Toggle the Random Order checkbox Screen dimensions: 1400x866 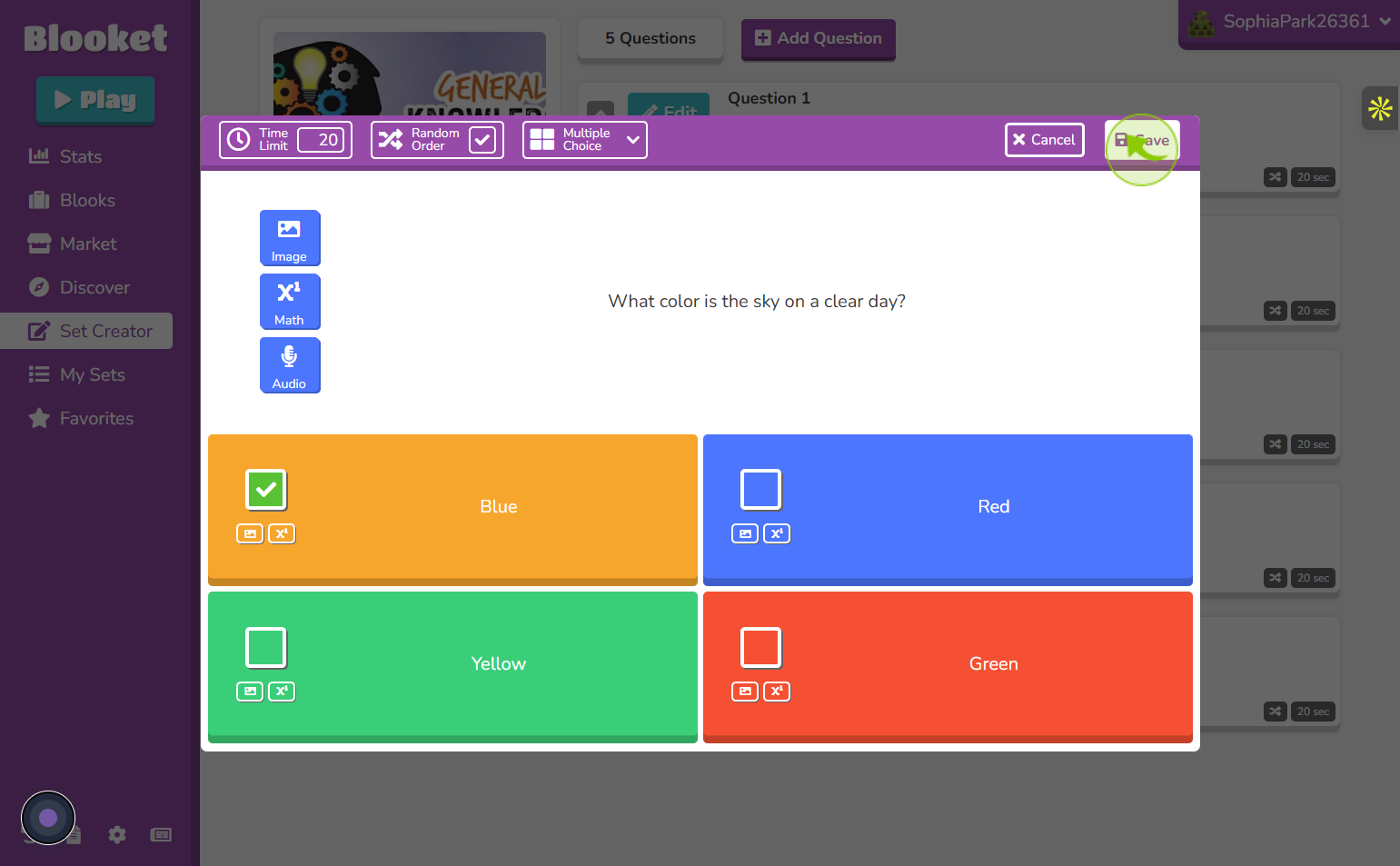click(x=482, y=140)
